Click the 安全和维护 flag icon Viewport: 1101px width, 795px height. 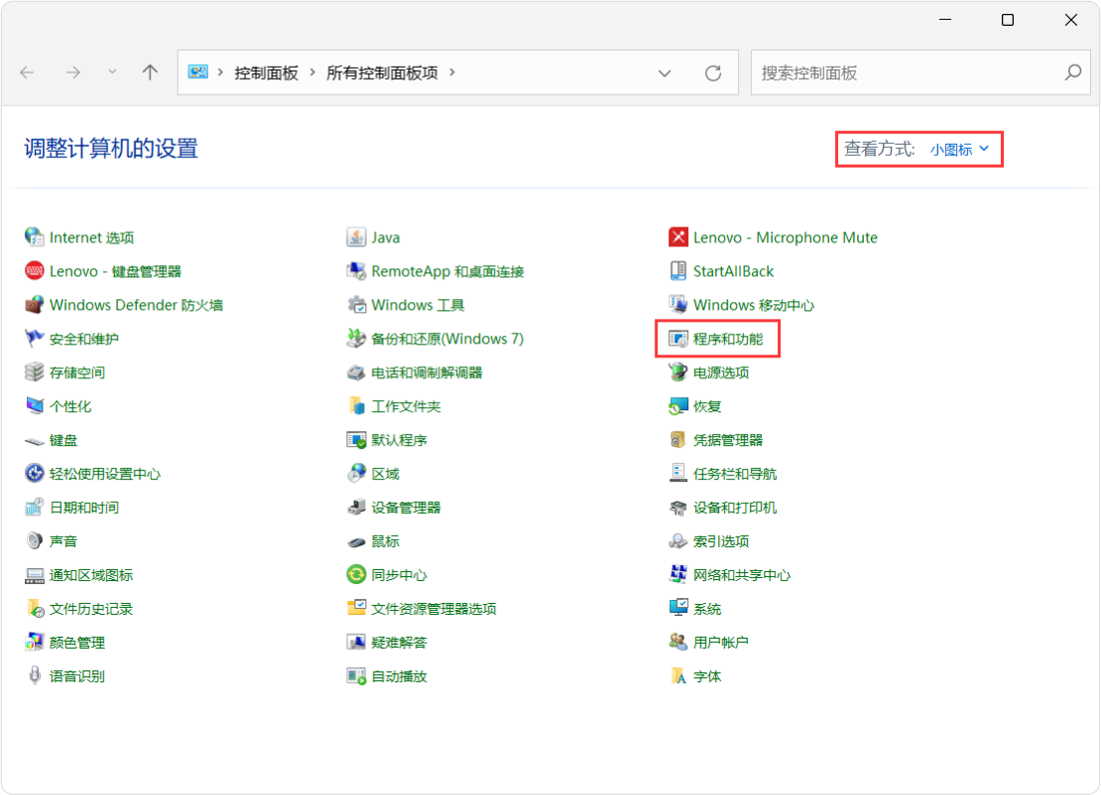point(34,339)
